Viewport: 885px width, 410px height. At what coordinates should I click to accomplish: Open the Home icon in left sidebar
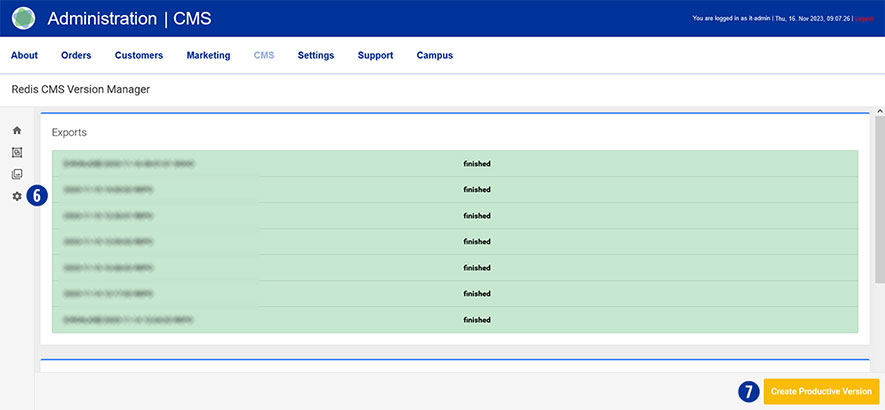coord(17,130)
